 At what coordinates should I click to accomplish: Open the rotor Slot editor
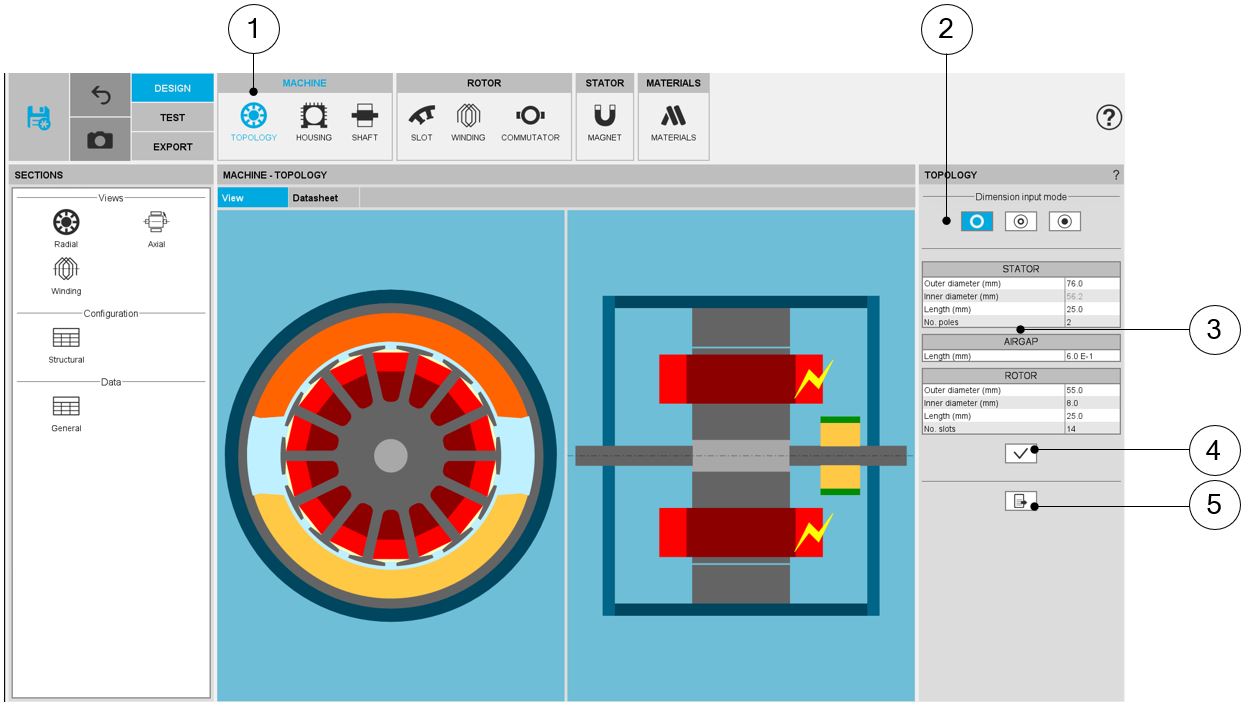coord(421,123)
